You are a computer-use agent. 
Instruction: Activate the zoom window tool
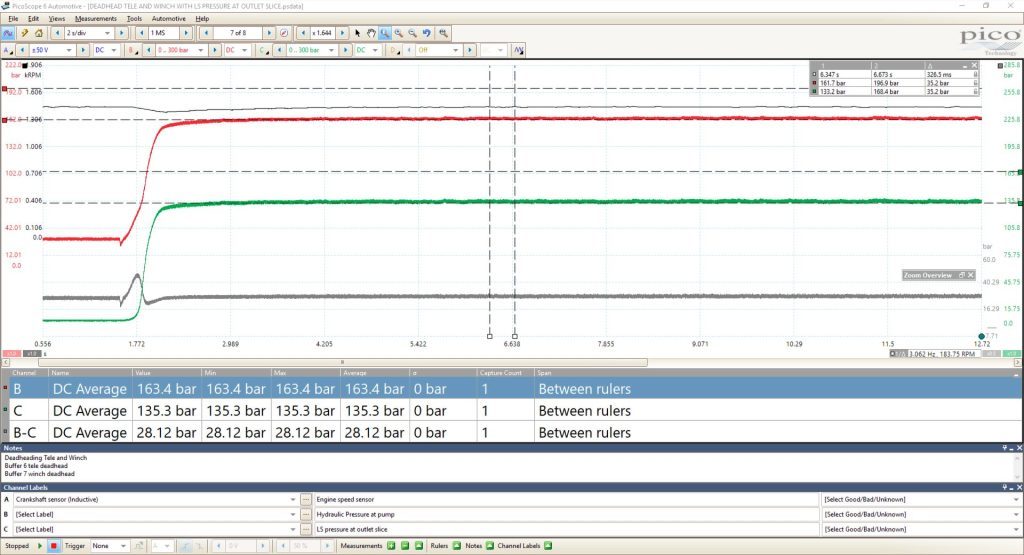point(385,33)
